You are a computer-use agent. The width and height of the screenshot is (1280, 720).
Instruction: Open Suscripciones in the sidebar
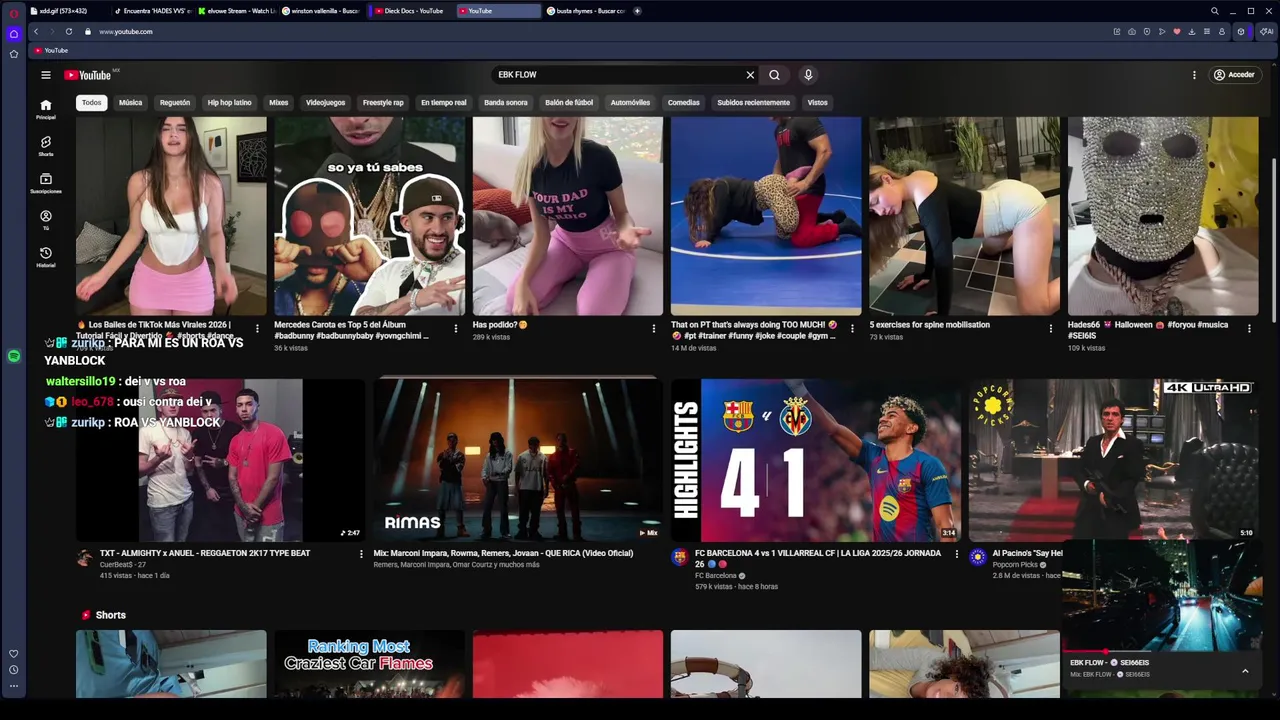click(46, 183)
